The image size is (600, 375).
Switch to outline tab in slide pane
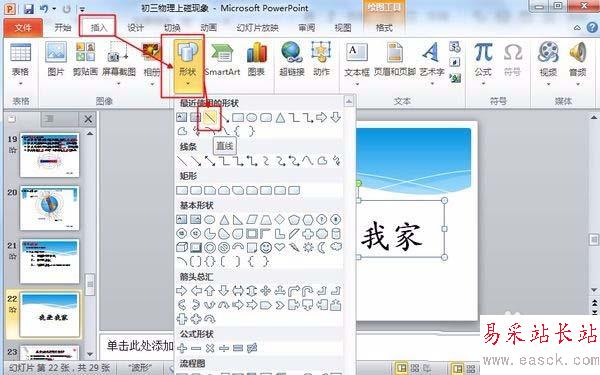tap(50, 119)
